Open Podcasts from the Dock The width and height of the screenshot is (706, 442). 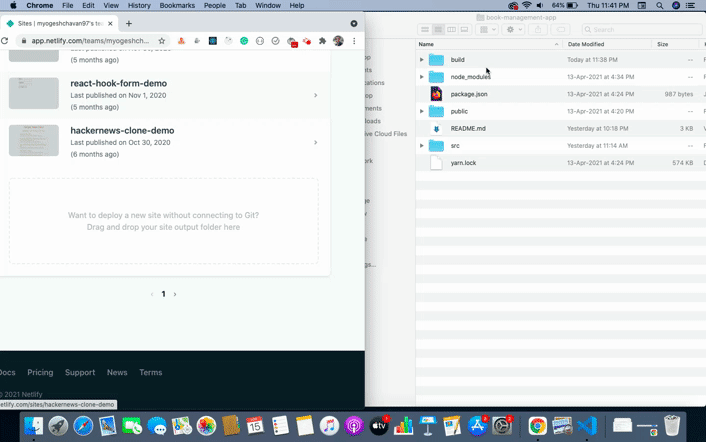coord(354,425)
